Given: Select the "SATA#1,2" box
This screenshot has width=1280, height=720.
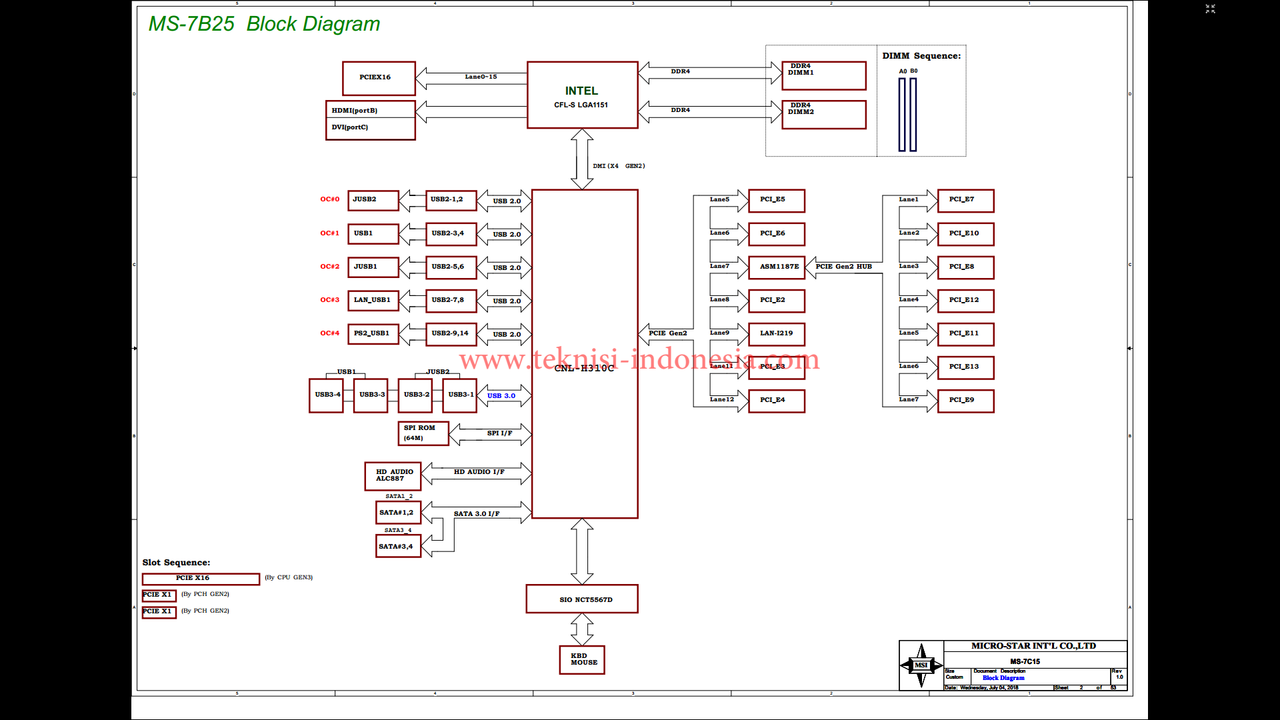Looking at the screenshot, I should click(399, 513).
